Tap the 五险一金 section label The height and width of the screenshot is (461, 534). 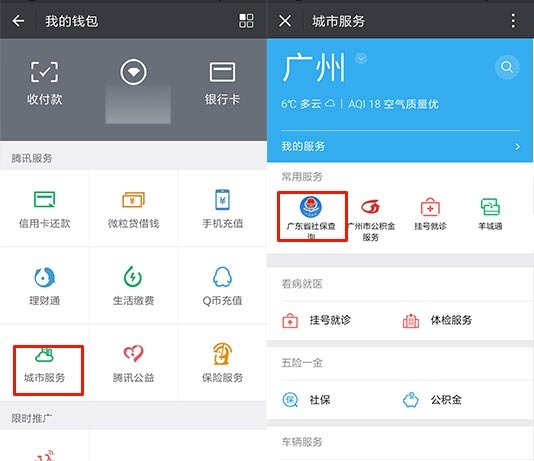coord(302,363)
